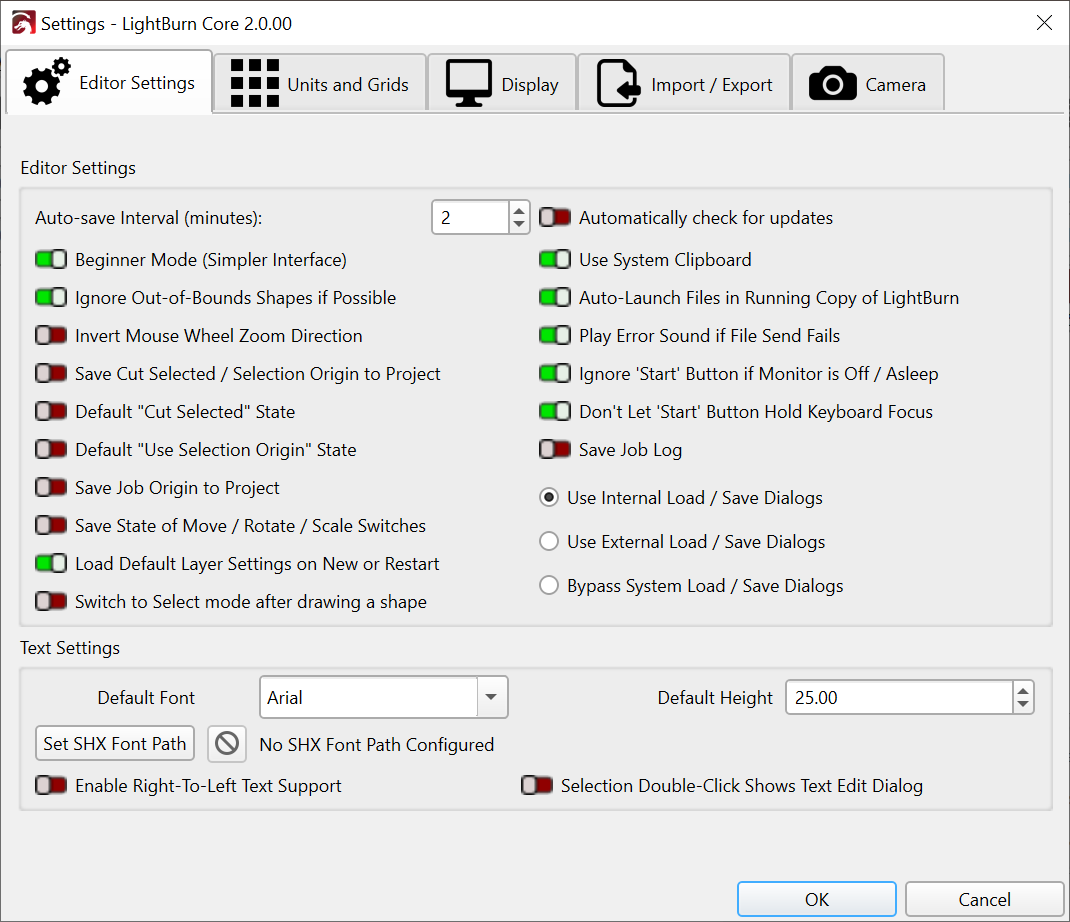Click the OK button
1070x922 pixels.
[x=816, y=899]
